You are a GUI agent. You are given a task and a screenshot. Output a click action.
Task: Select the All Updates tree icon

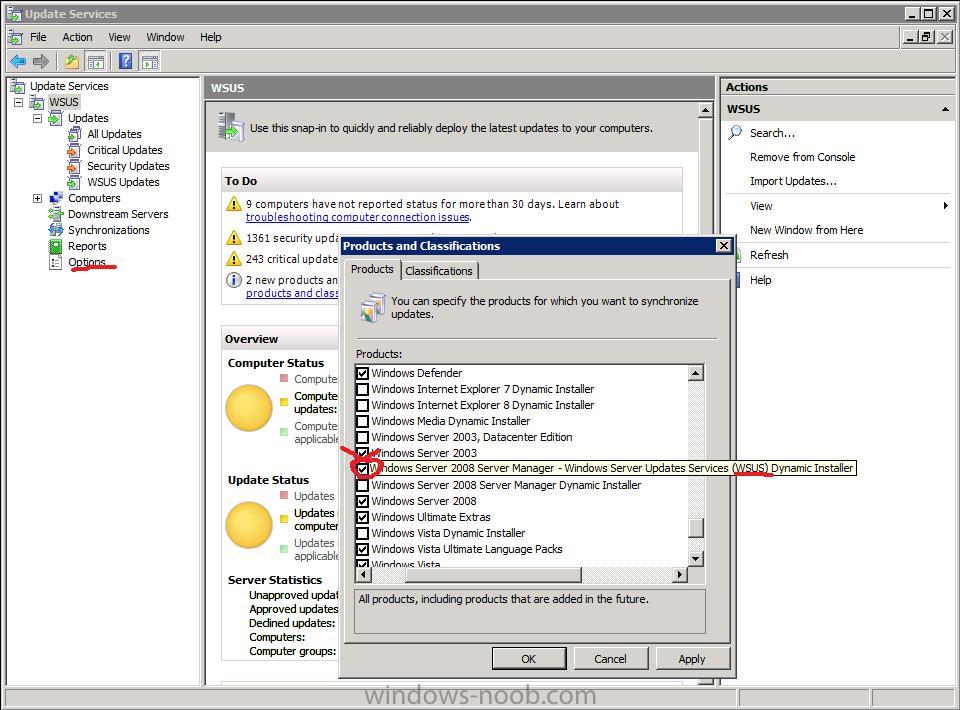[x=74, y=134]
